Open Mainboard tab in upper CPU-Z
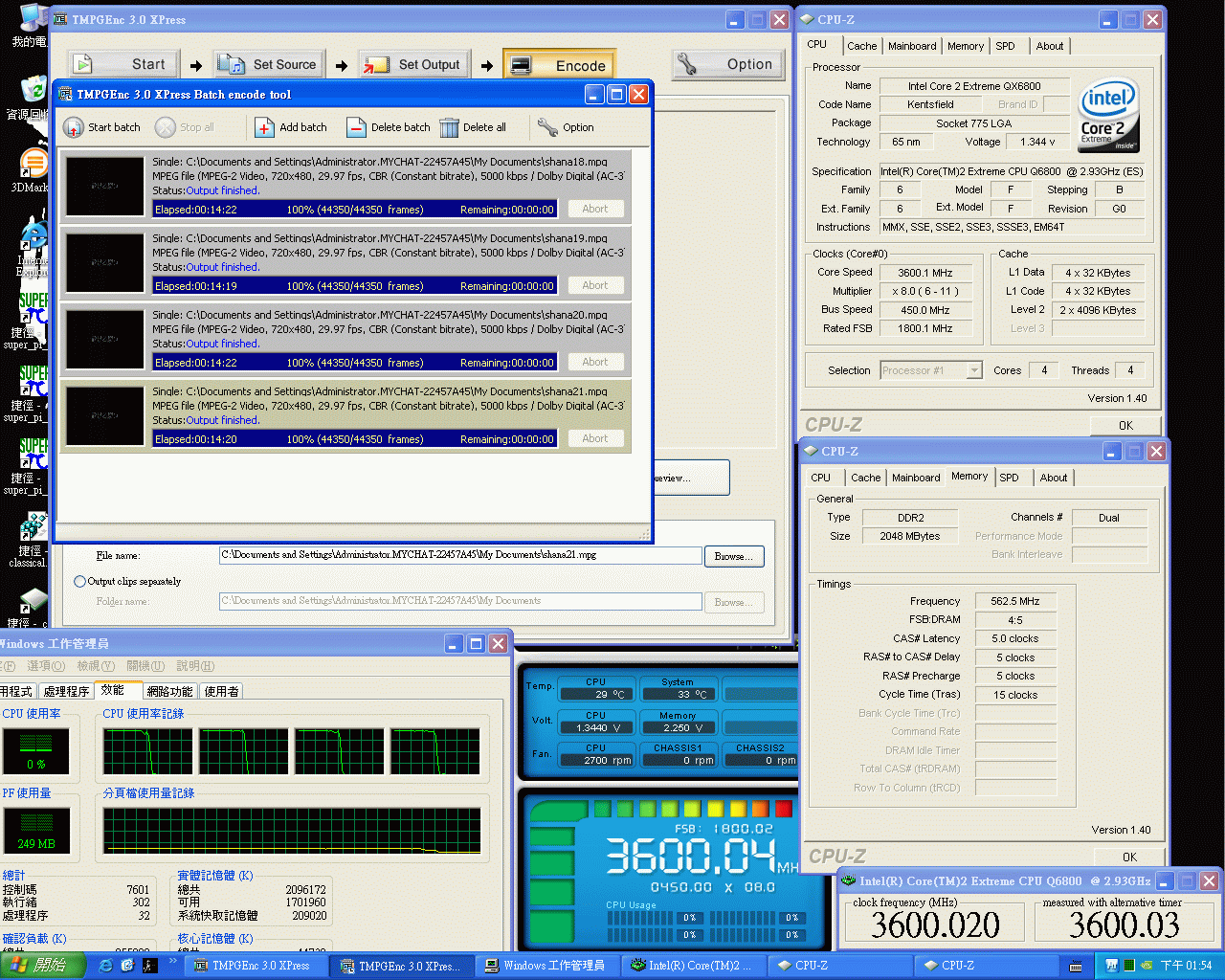 pyautogui.click(x=912, y=46)
